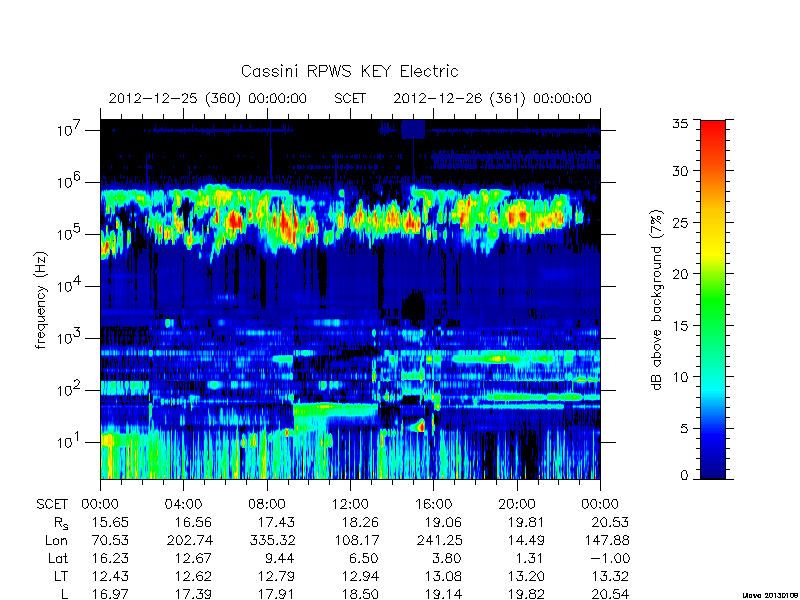The height and width of the screenshot is (600, 800).
Task: Click colorbar tick value 20
Action: point(680,273)
